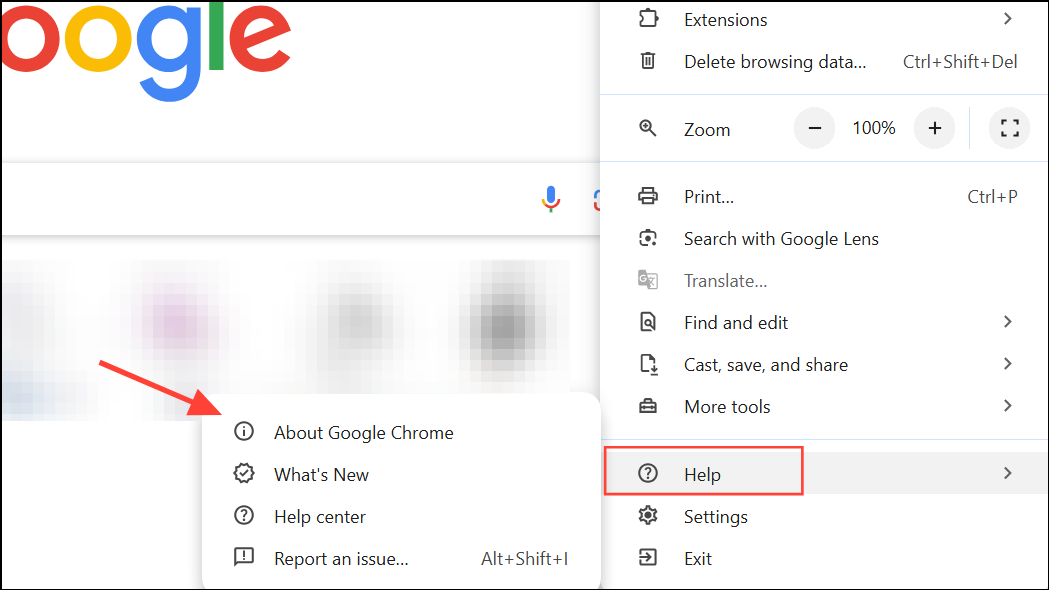Viewport: 1049px width, 590px height.
Task: Click the Zoom label text
Action: [x=706, y=129]
